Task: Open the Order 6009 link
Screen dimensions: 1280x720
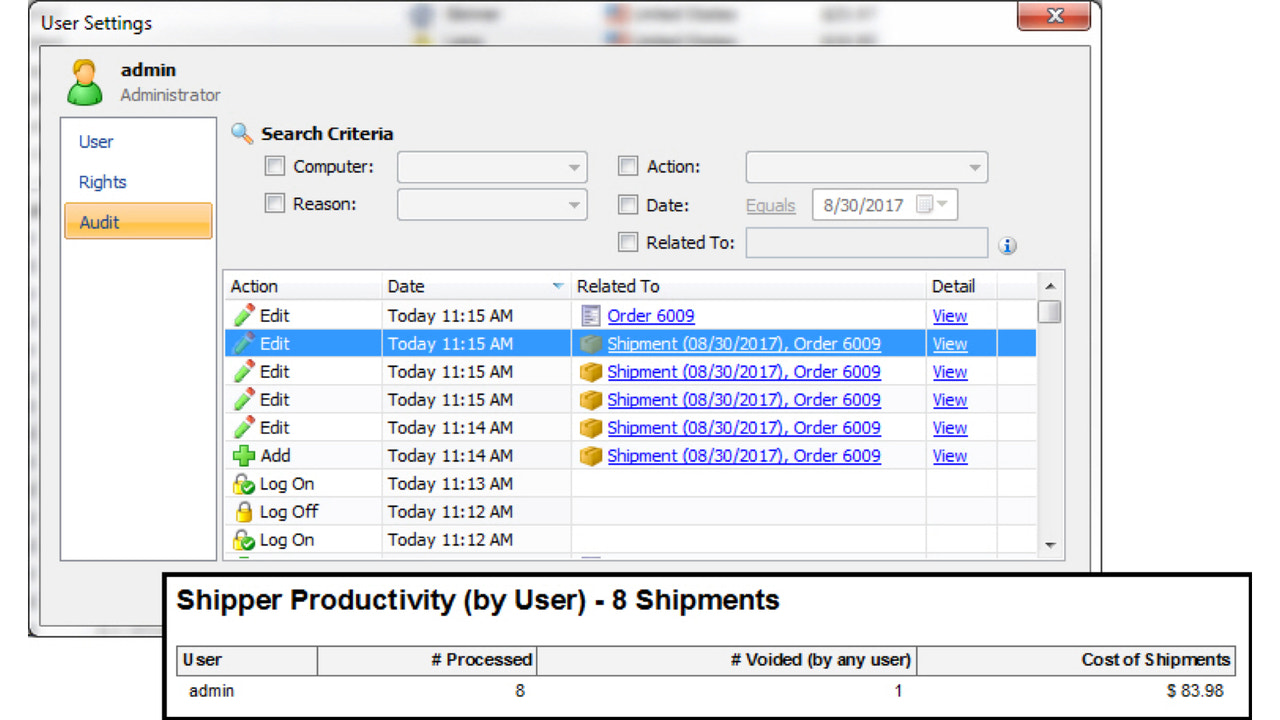Action: coord(650,315)
